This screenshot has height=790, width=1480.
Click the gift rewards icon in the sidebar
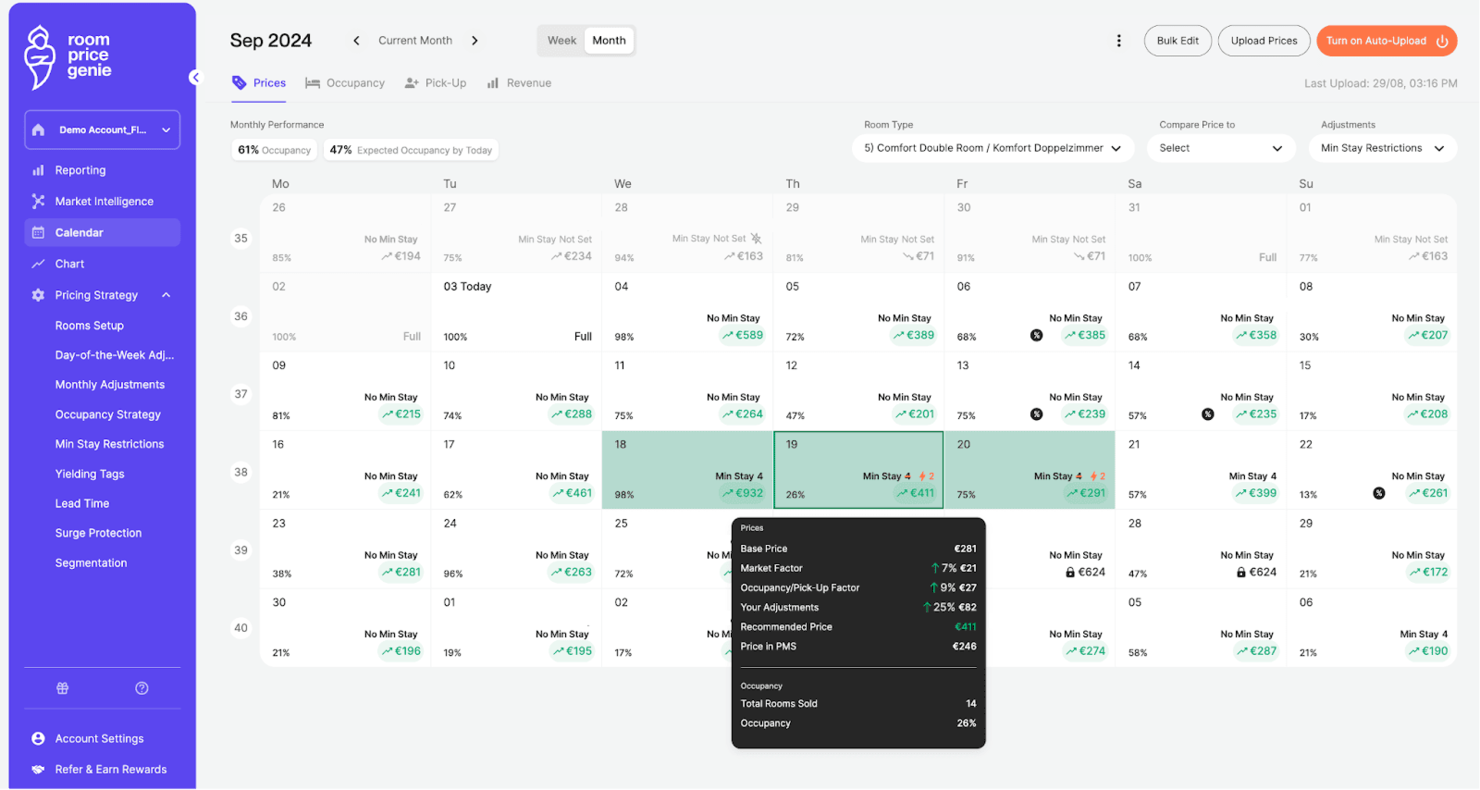point(62,687)
